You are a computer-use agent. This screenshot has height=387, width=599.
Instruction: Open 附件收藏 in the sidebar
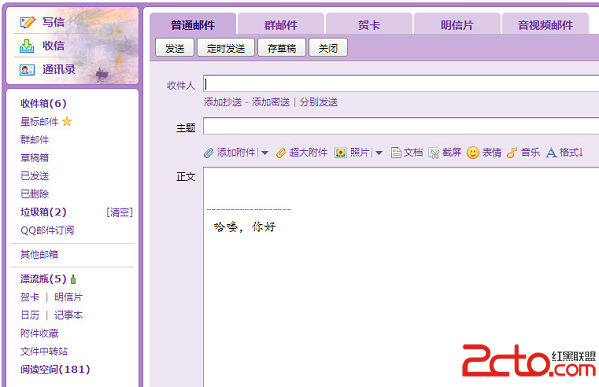pos(39,333)
